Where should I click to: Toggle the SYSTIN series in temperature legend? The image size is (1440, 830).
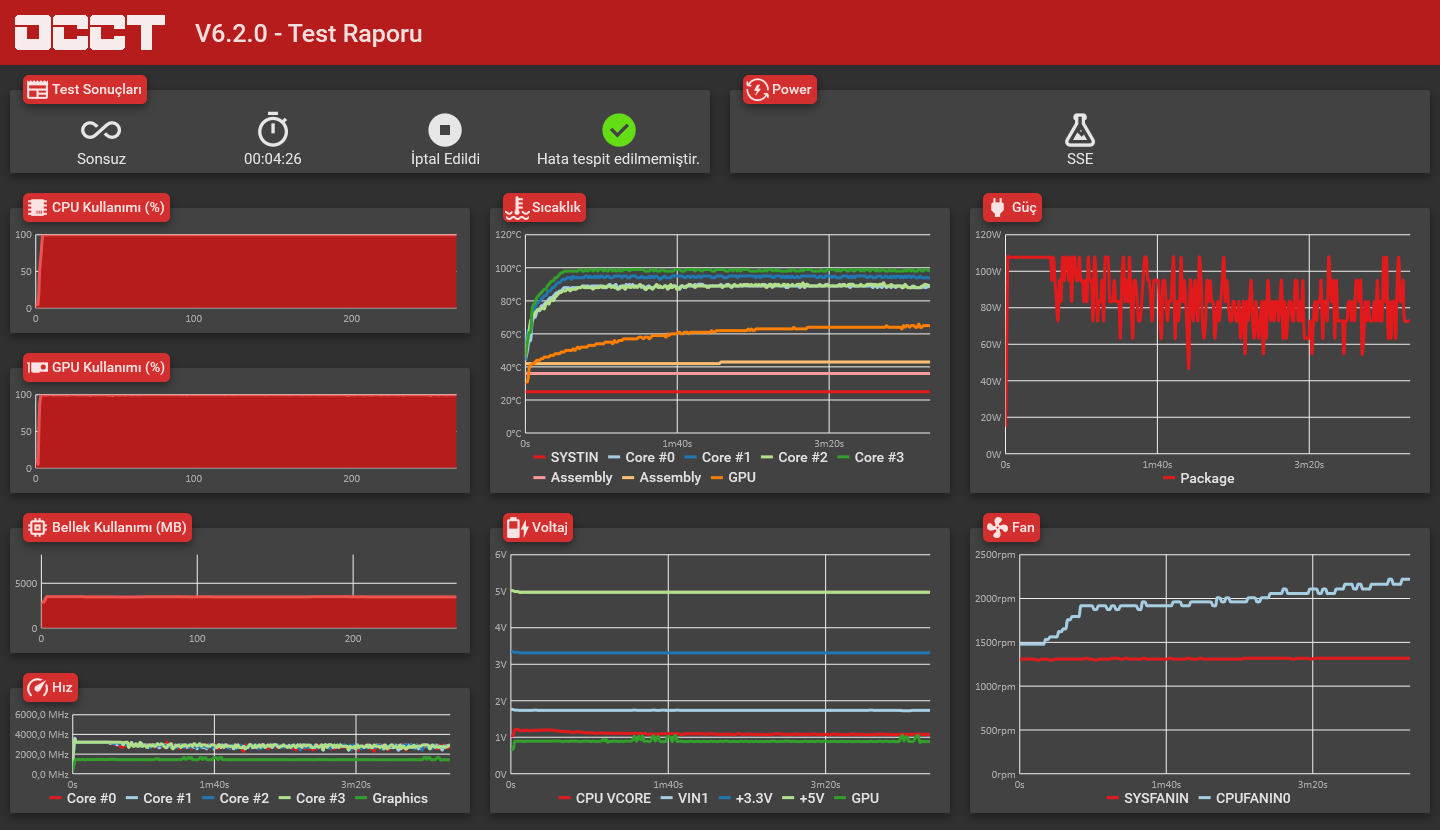566,457
